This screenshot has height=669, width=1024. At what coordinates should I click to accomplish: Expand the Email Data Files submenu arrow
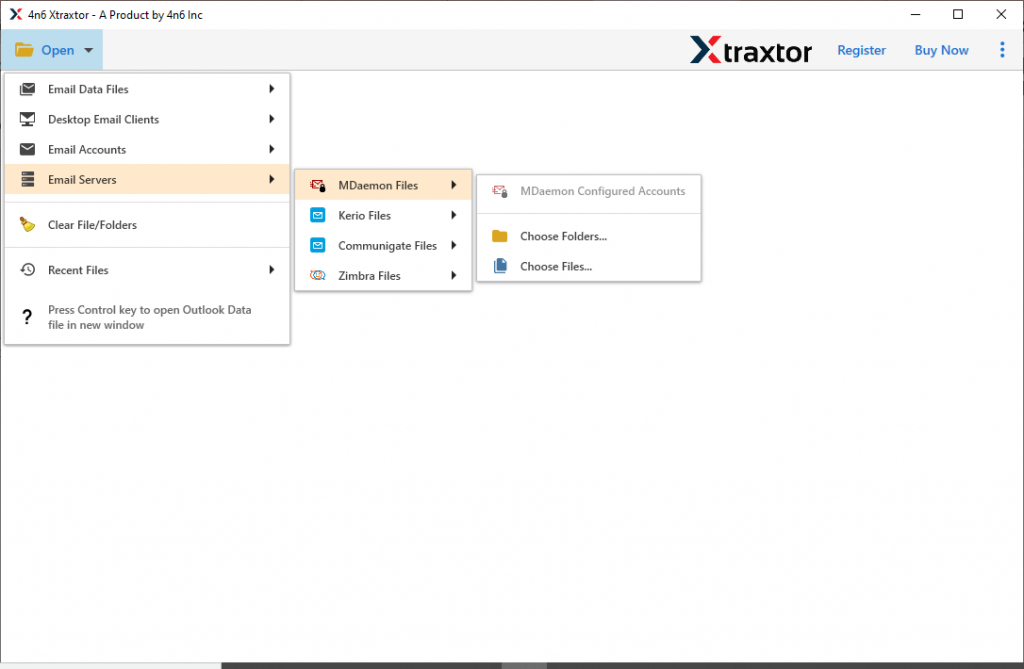click(x=271, y=89)
